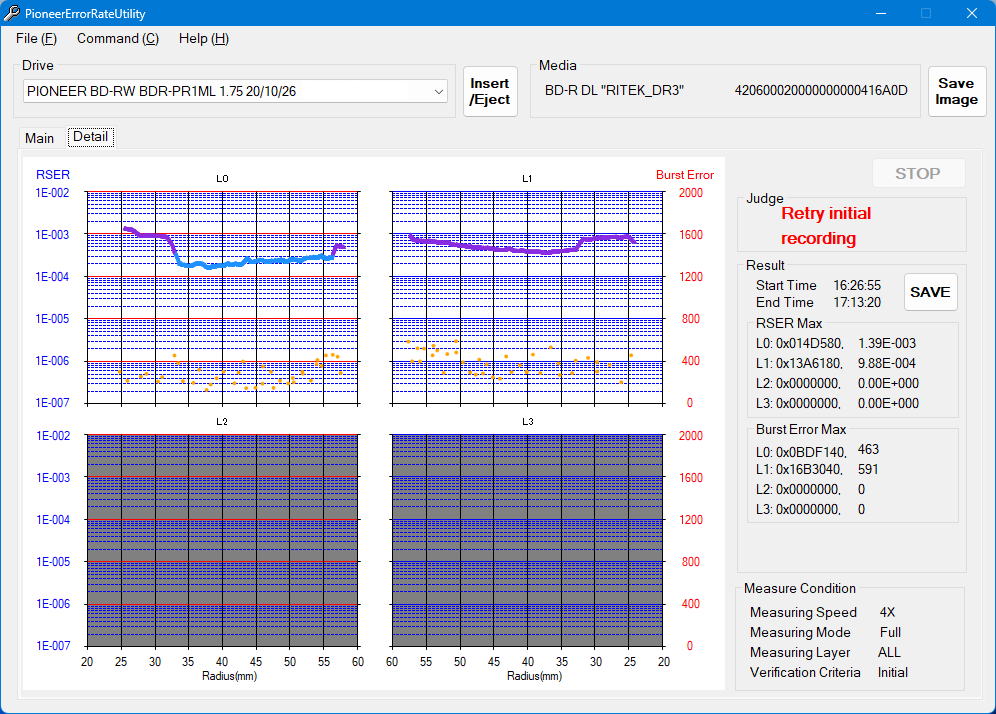This screenshot has width=996, height=714.
Task: Click SAVE in the Result panel
Action: (x=929, y=292)
